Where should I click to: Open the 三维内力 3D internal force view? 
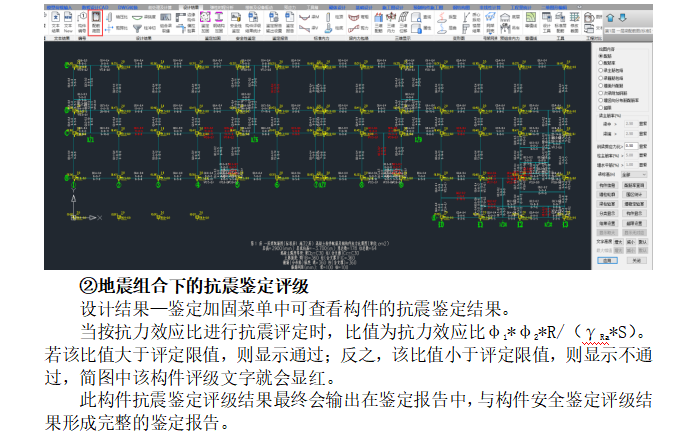coord(391,22)
